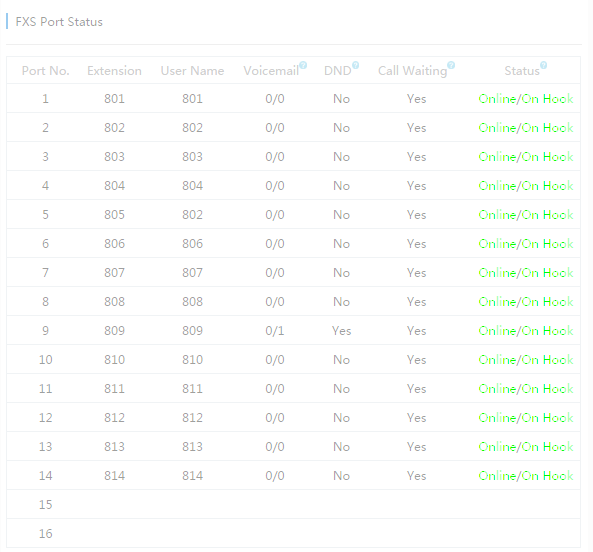The width and height of the screenshot is (593, 552).
Task: Click voicemail 0/1 in port 9 row
Action: [275, 330]
